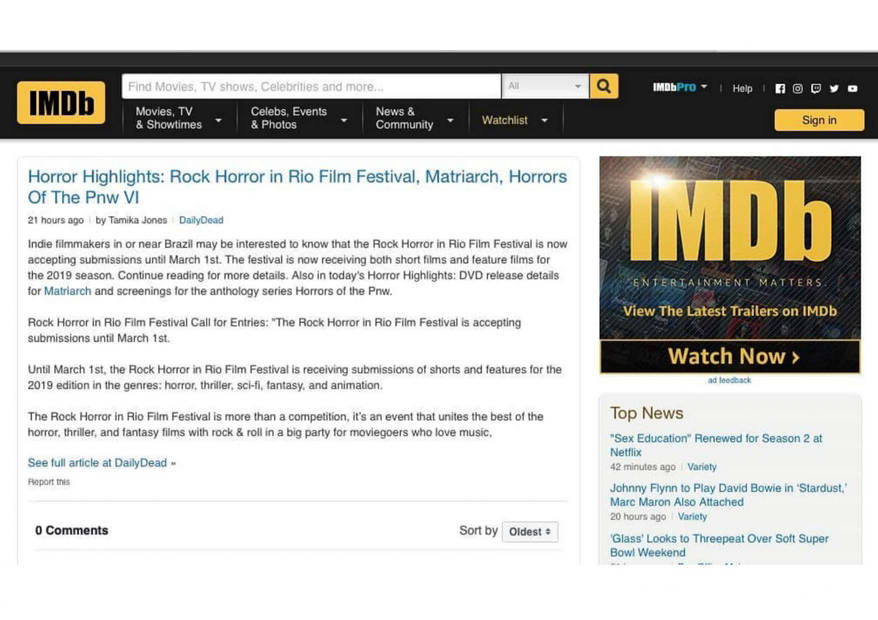Open the News & Community menu
This screenshot has width=878, height=620.
tap(413, 119)
